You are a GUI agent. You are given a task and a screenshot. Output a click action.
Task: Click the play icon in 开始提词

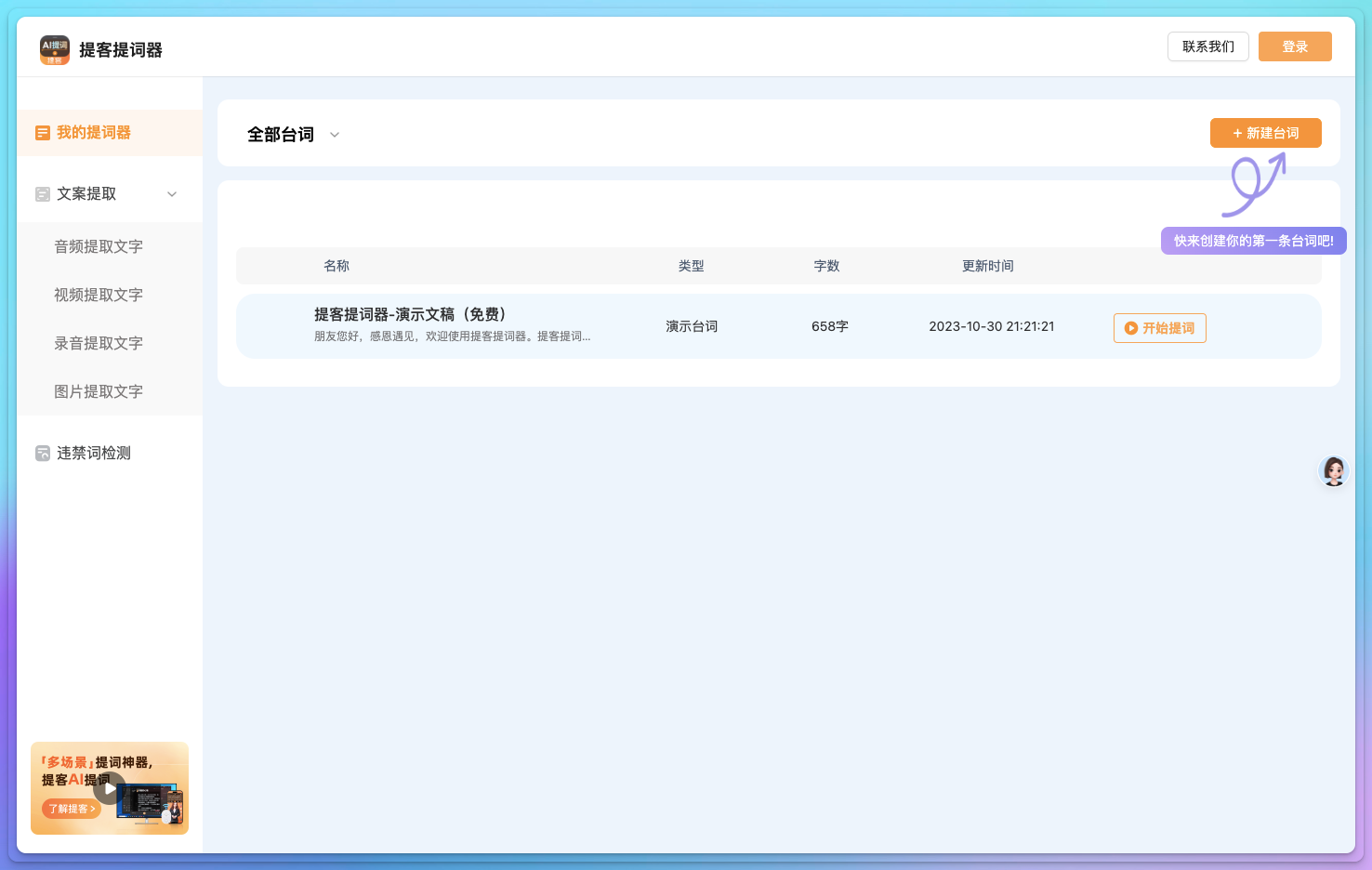(x=1131, y=328)
